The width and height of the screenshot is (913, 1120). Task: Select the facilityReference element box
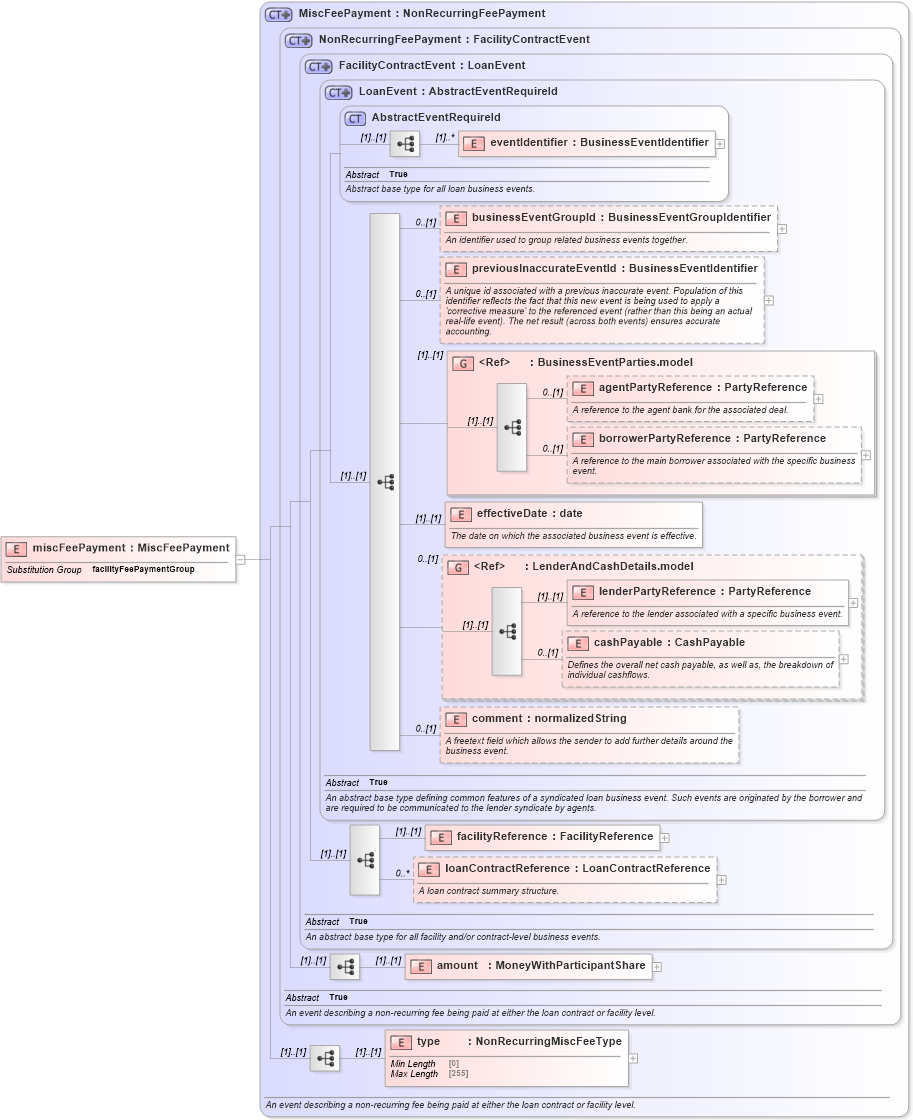541,837
